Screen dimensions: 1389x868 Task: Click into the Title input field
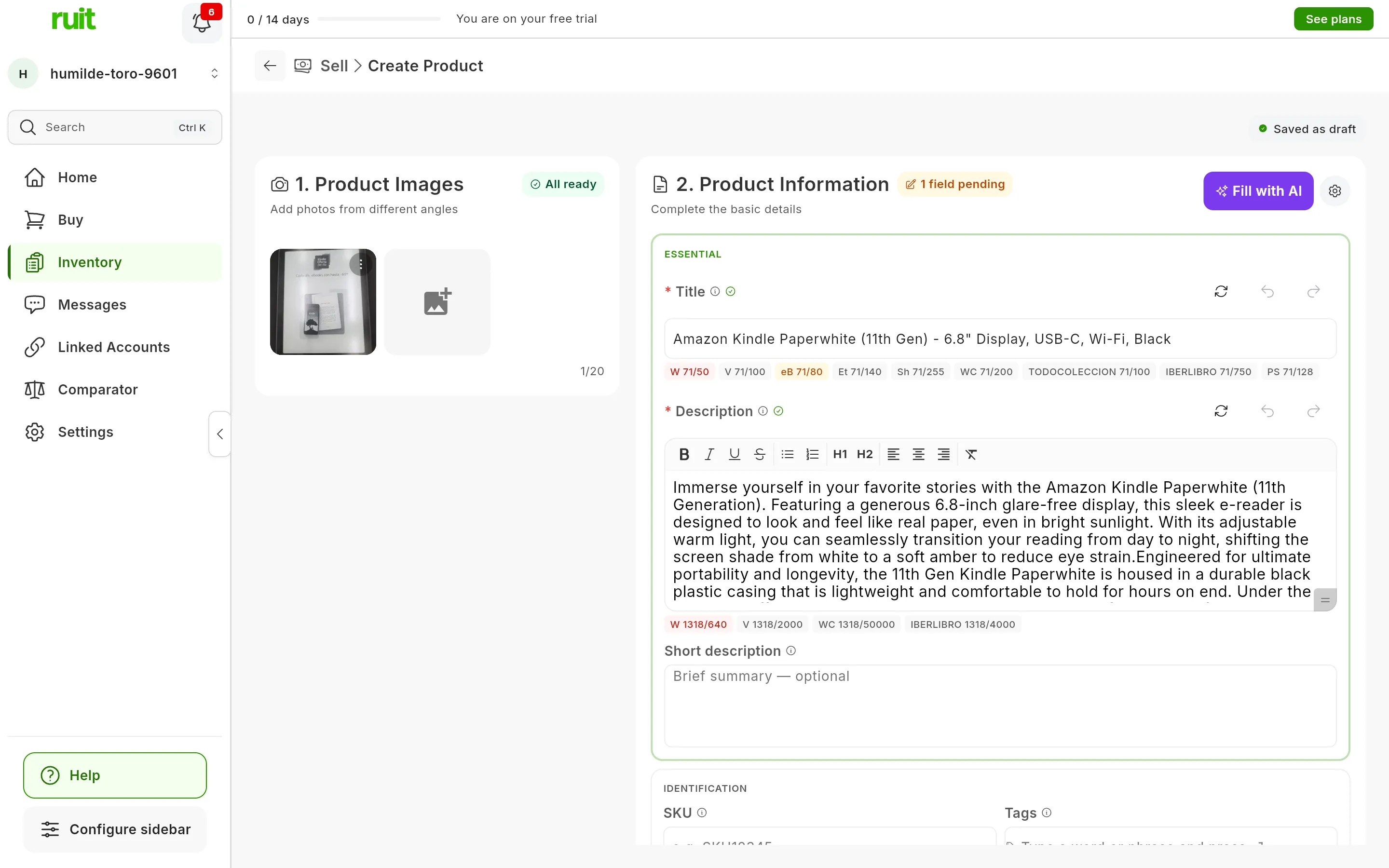pos(1000,339)
